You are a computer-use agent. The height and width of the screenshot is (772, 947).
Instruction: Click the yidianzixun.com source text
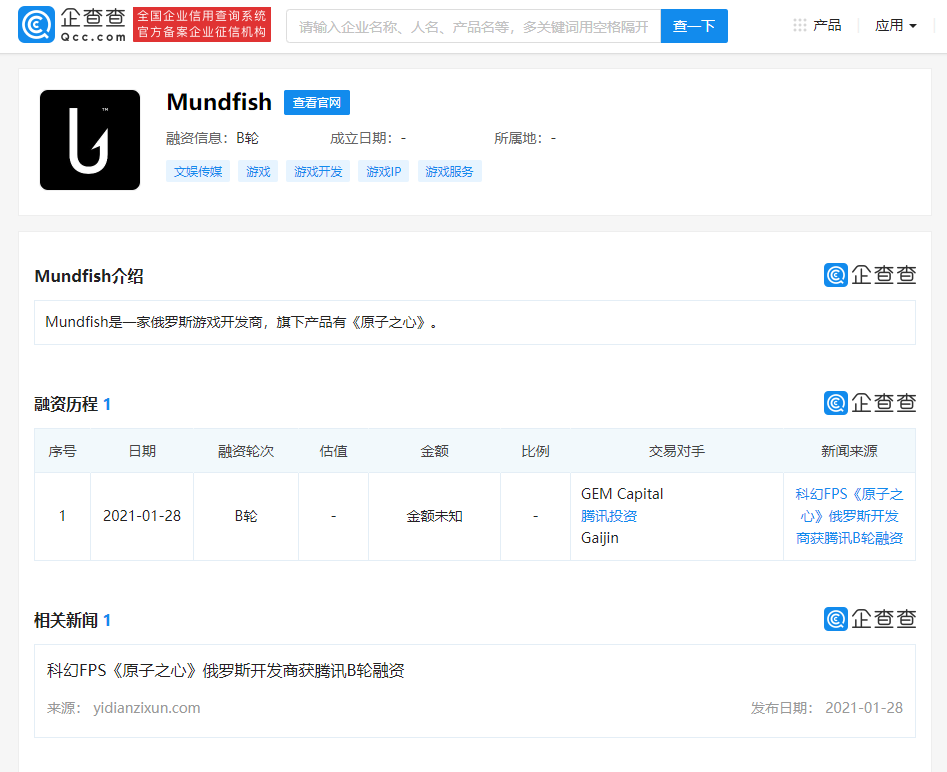pos(147,708)
